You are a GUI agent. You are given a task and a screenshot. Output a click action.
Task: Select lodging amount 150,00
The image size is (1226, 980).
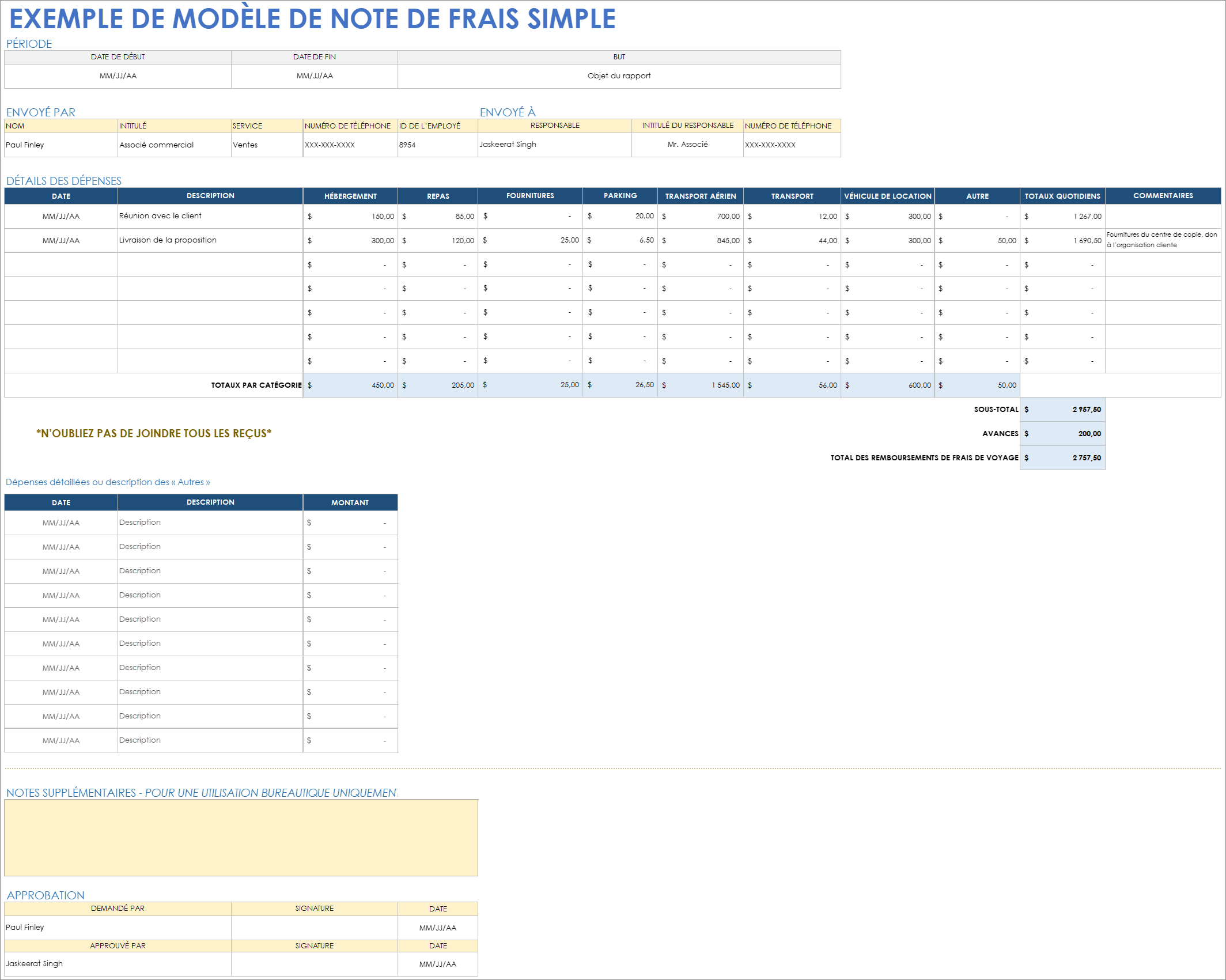tap(350, 216)
